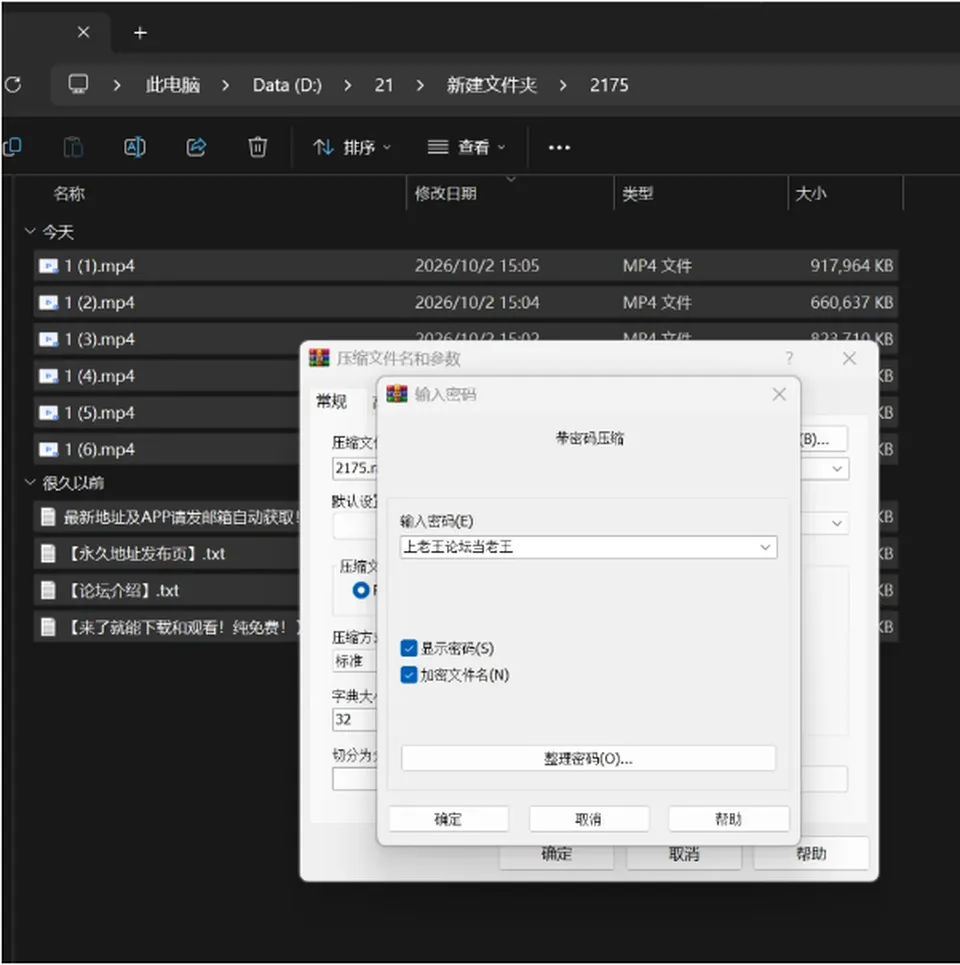Image resolution: width=960 pixels, height=965 pixels.
Task: Close the 输入密码 dialog with X
Action: (x=779, y=394)
